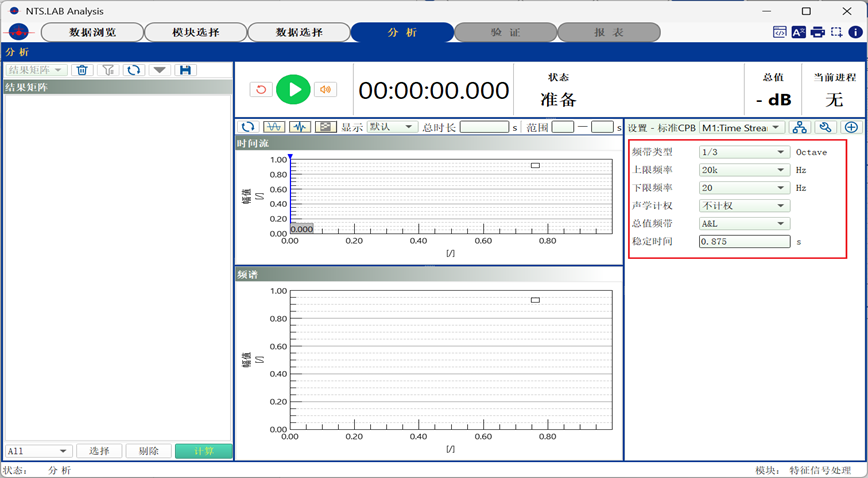Click the trash delete icon in results toolbar
868x478 pixels.
coord(82,70)
